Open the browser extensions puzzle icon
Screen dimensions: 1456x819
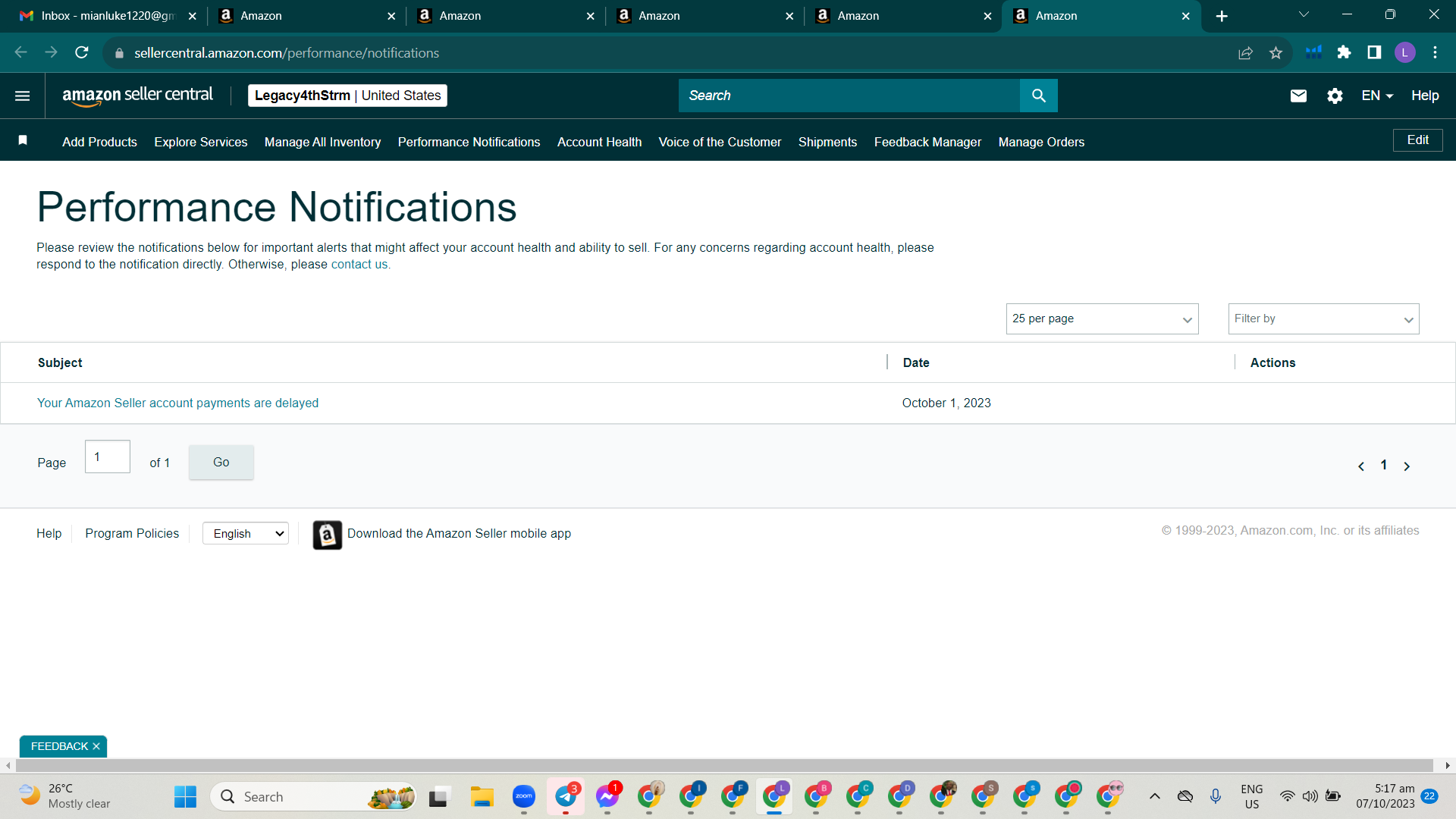pyautogui.click(x=1344, y=52)
